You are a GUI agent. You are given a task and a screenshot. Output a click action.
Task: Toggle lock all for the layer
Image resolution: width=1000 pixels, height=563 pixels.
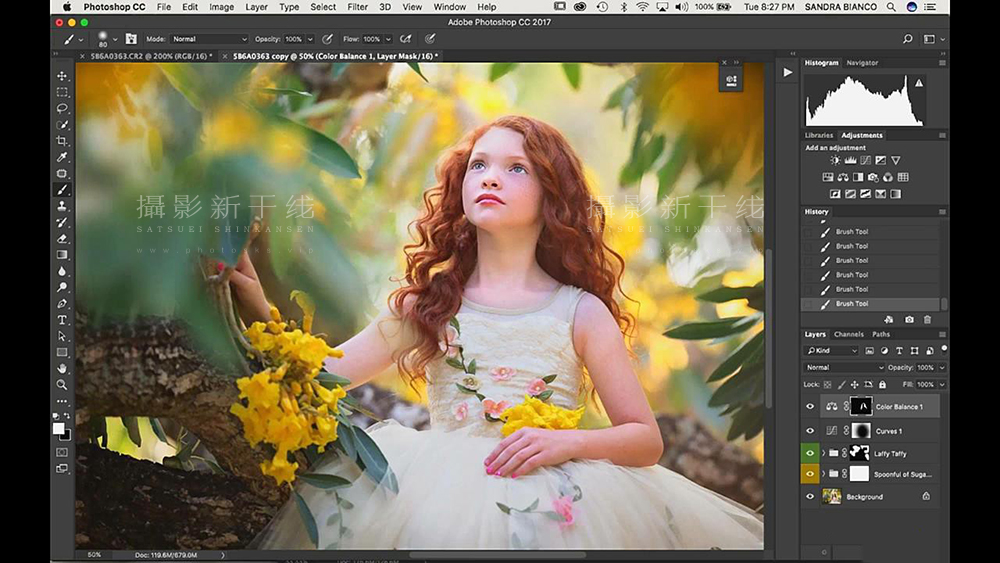point(883,384)
